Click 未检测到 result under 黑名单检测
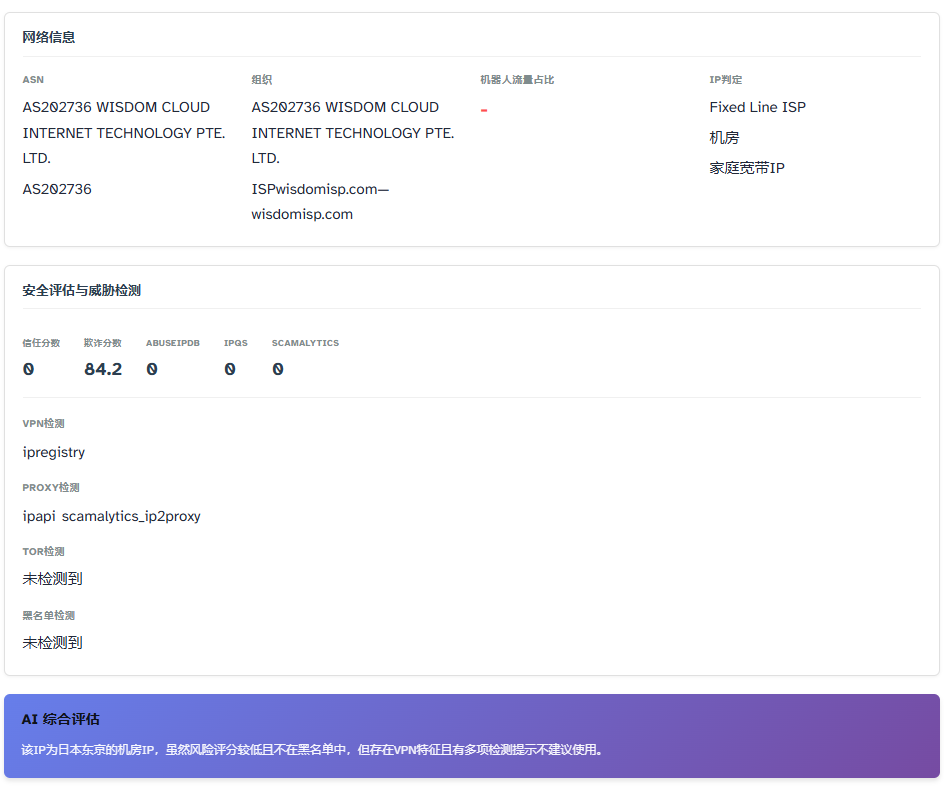Screen dimensions: 944x787 pyautogui.click(x=52, y=643)
